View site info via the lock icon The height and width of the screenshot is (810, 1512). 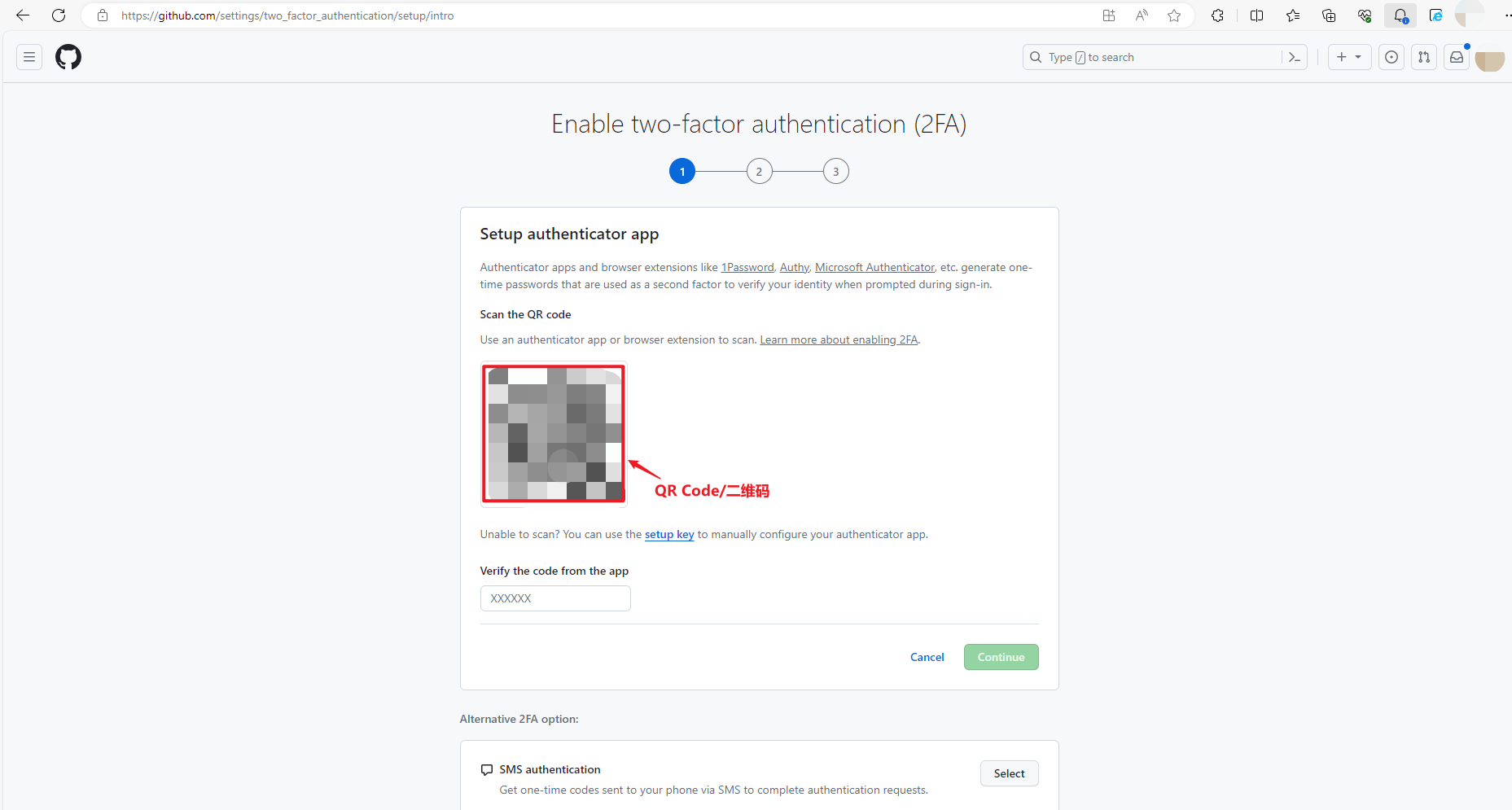[x=103, y=15]
